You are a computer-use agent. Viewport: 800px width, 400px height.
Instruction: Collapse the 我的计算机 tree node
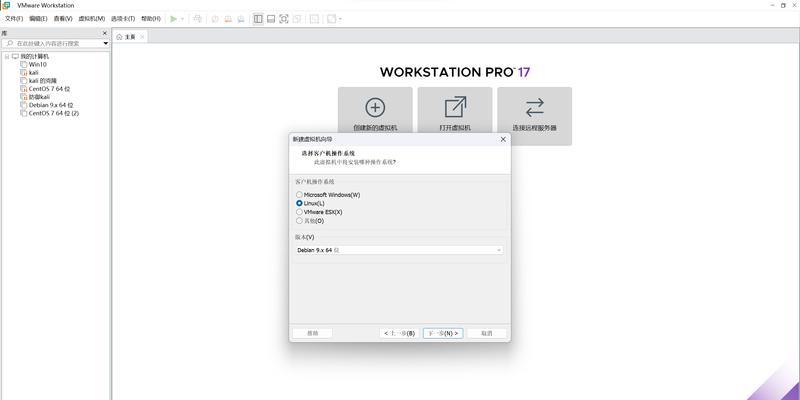tap(7, 56)
